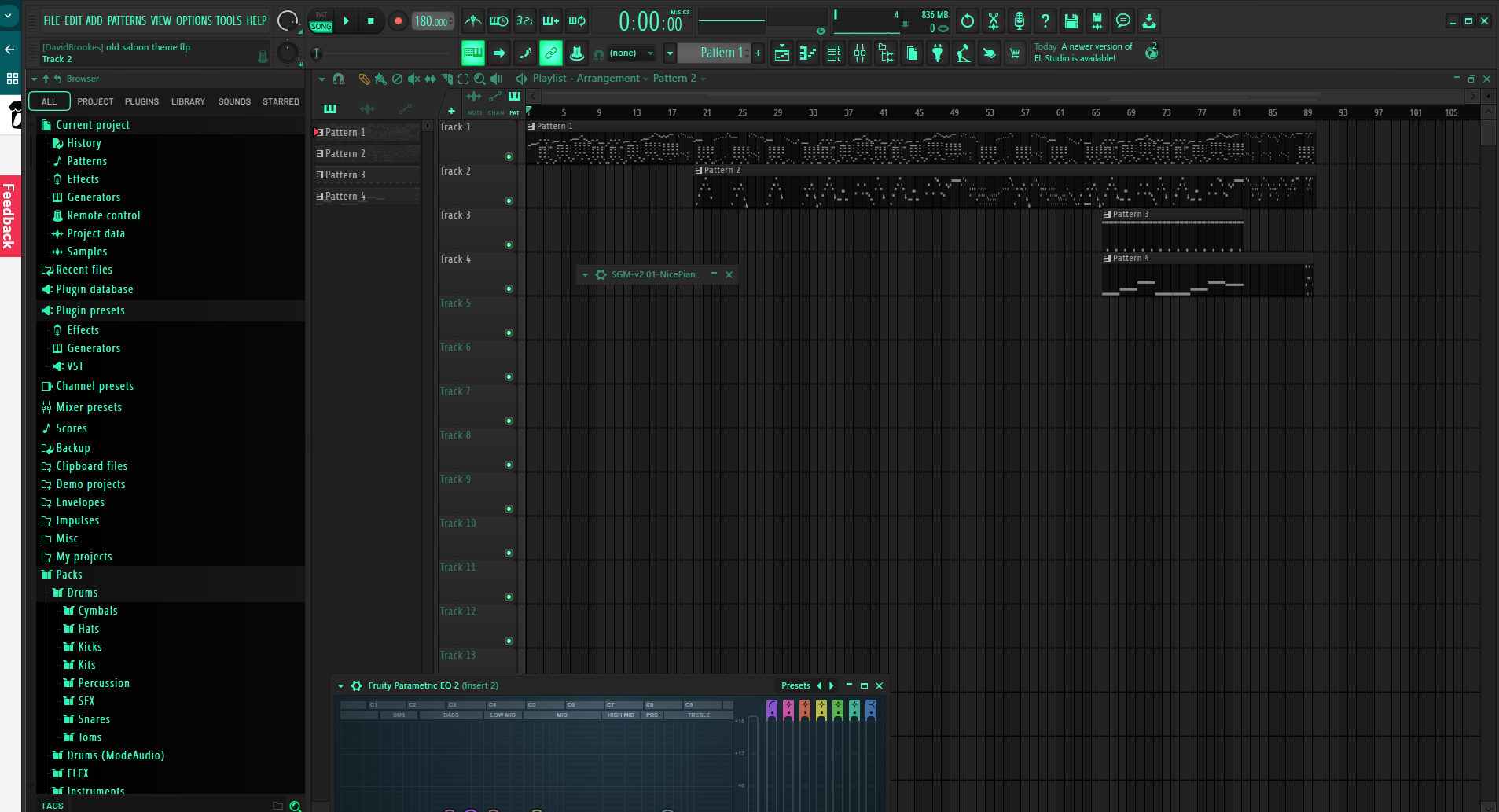Open the metronome icon in transport bar
This screenshot has height=812, width=1499.
pos(472,21)
